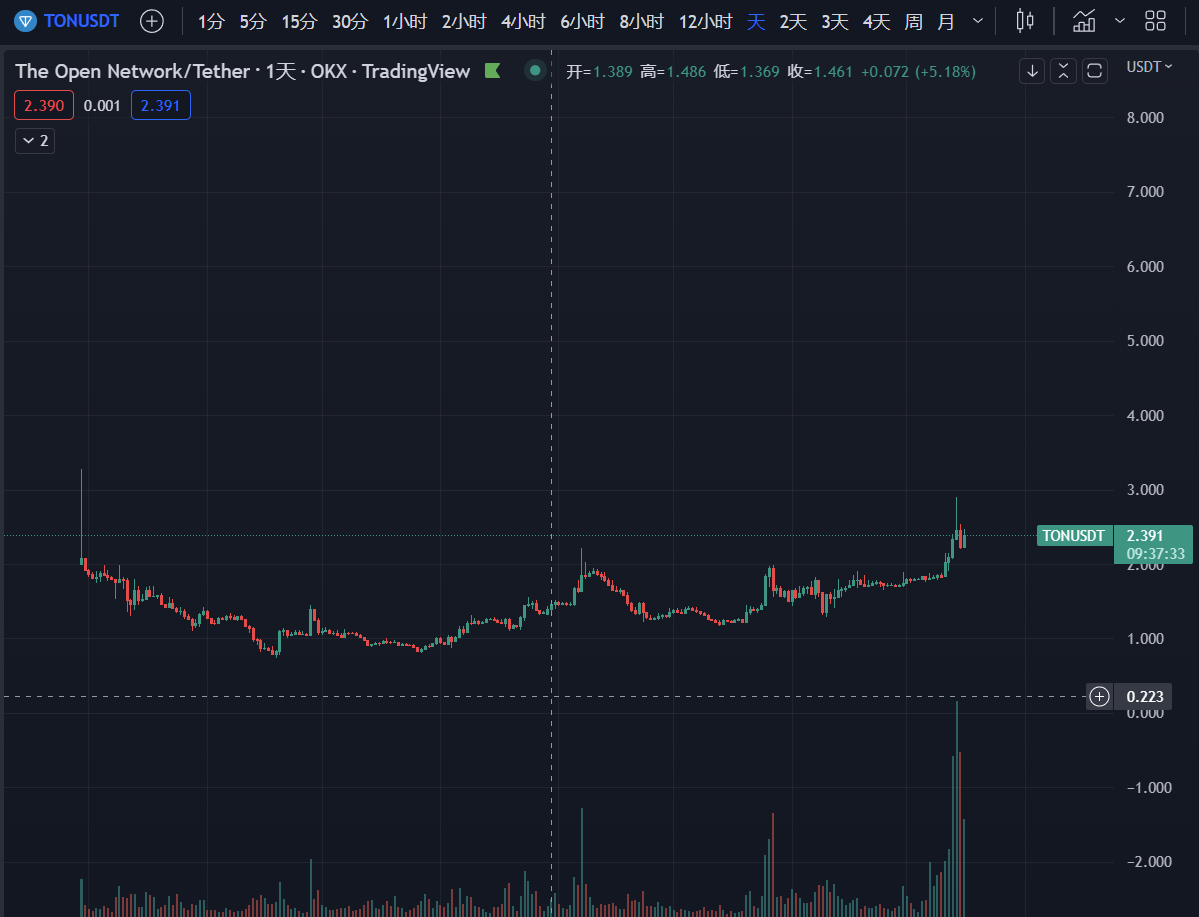Screen dimensions: 1199x917
Task: Click the crosshair price label 0.223
Action: [x=1145, y=697]
